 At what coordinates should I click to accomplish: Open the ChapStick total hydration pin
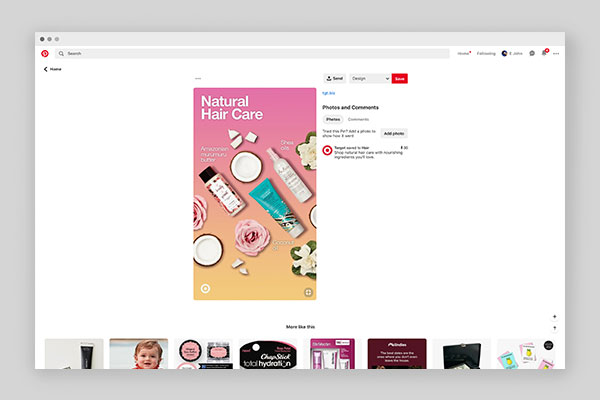click(x=268, y=354)
